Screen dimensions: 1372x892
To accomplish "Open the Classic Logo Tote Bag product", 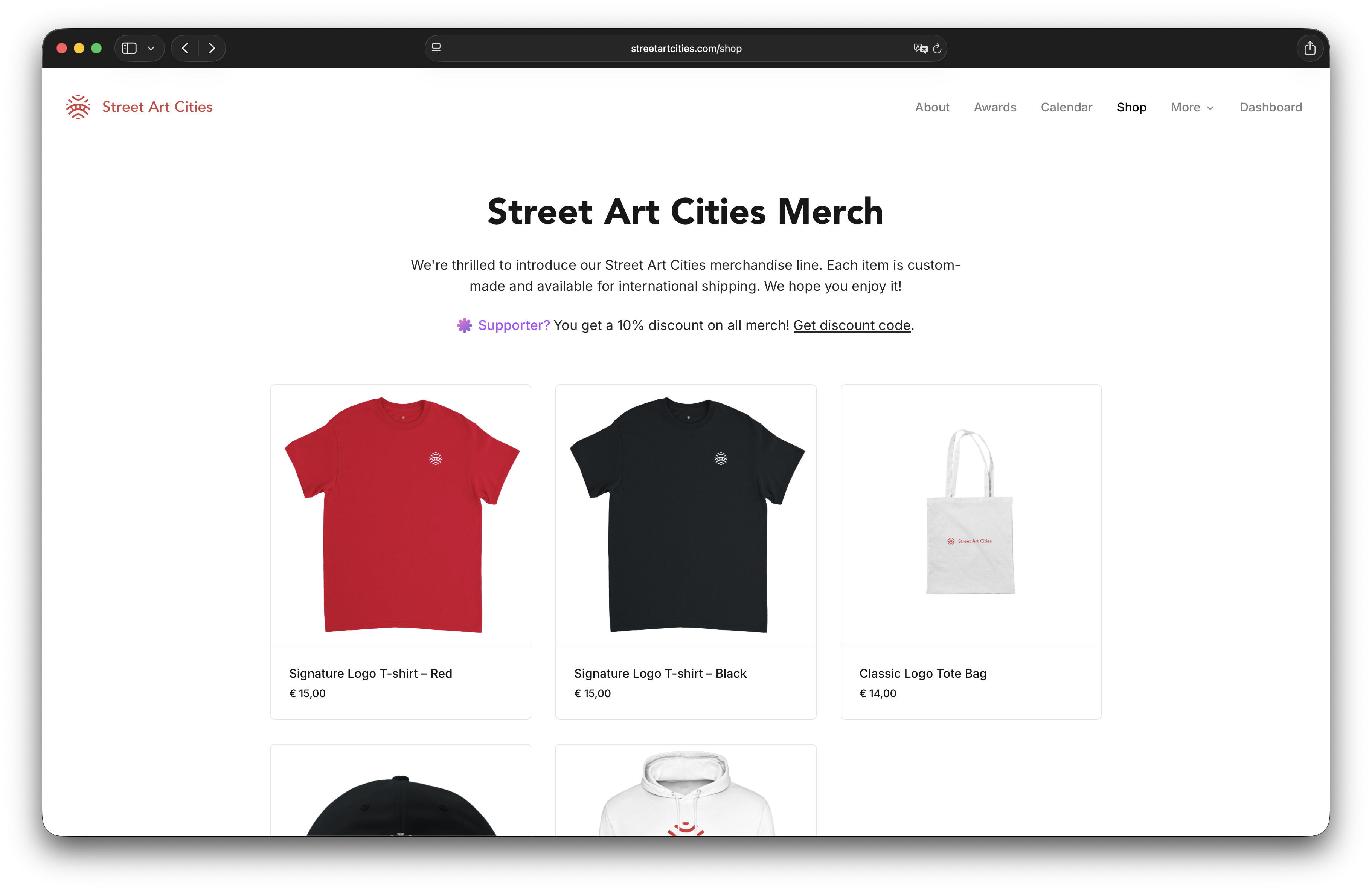I will [x=971, y=552].
